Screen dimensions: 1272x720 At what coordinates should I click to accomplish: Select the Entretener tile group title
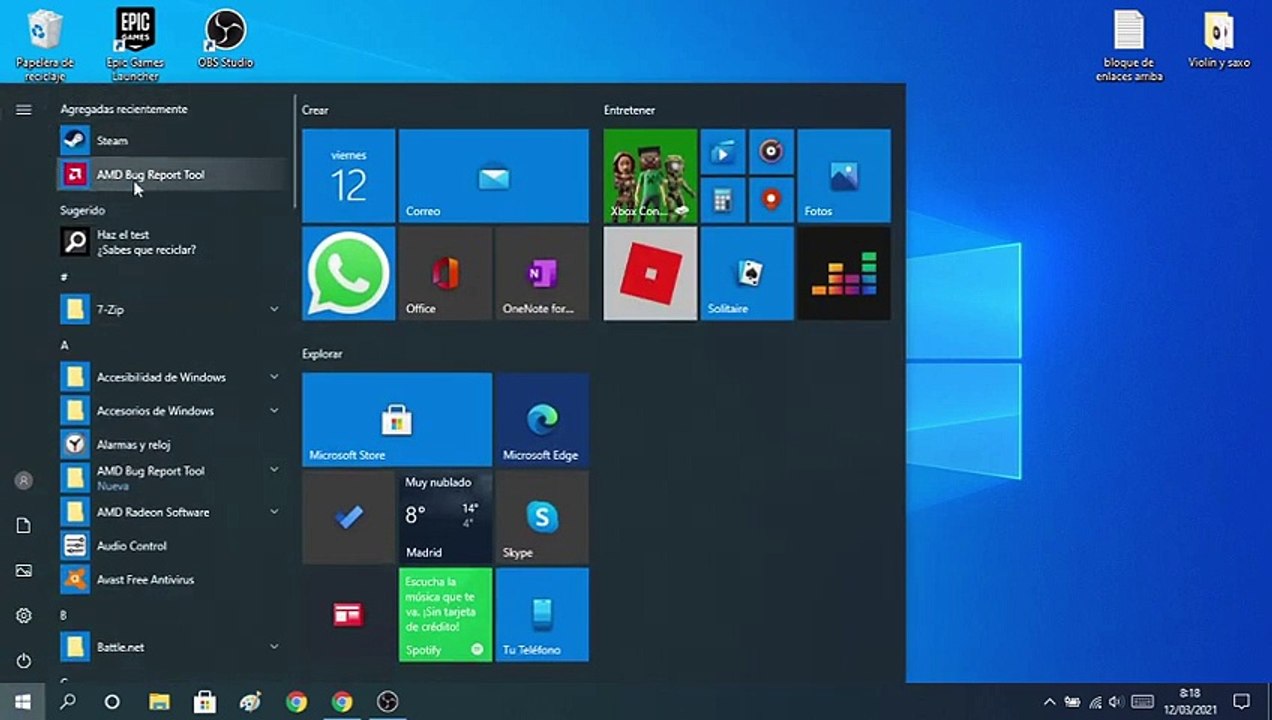629,110
